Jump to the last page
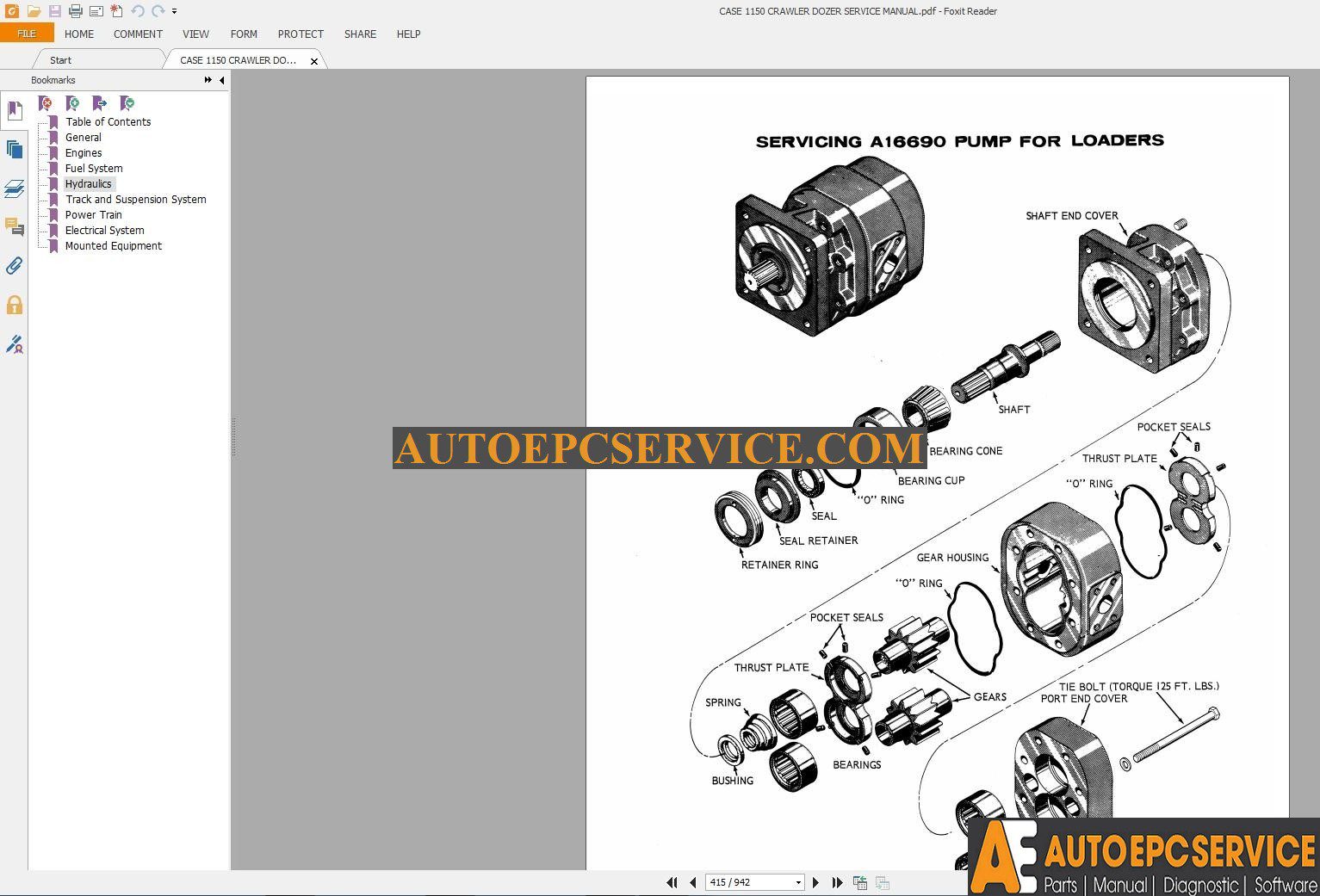Screen dimensions: 1320x896 [837, 882]
